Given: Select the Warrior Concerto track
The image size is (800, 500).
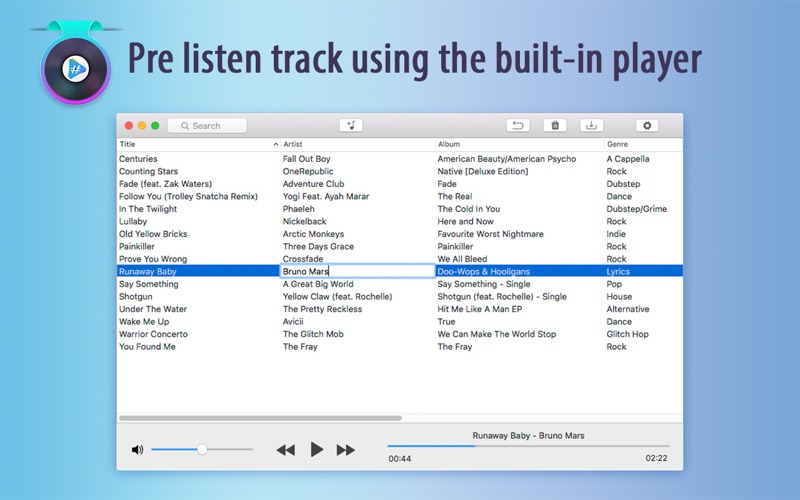Looking at the screenshot, I should pyautogui.click(x=153, y=334).
